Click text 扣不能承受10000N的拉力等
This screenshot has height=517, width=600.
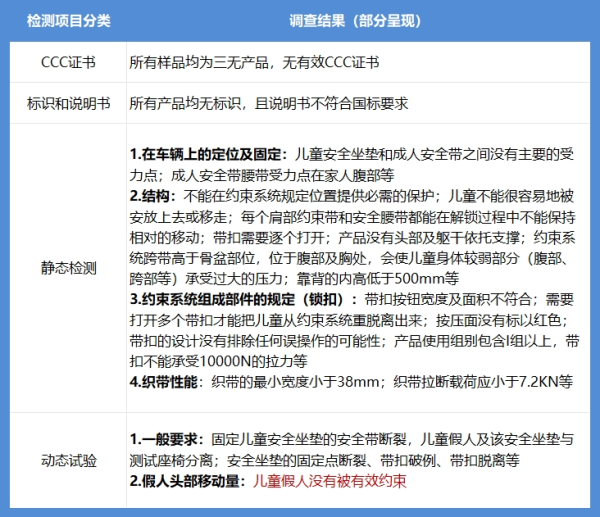(218, 361)
